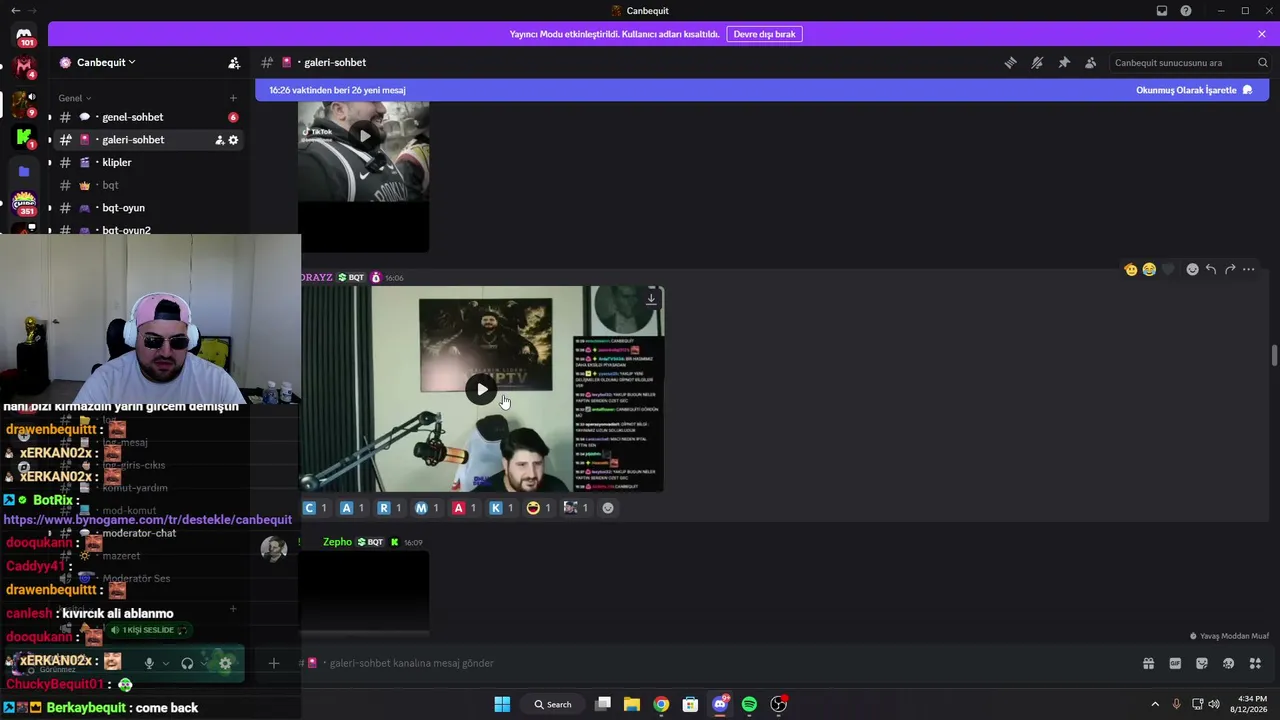
Task: Open galeri-sohbet channel settings gear
Action: pos(234,140)
